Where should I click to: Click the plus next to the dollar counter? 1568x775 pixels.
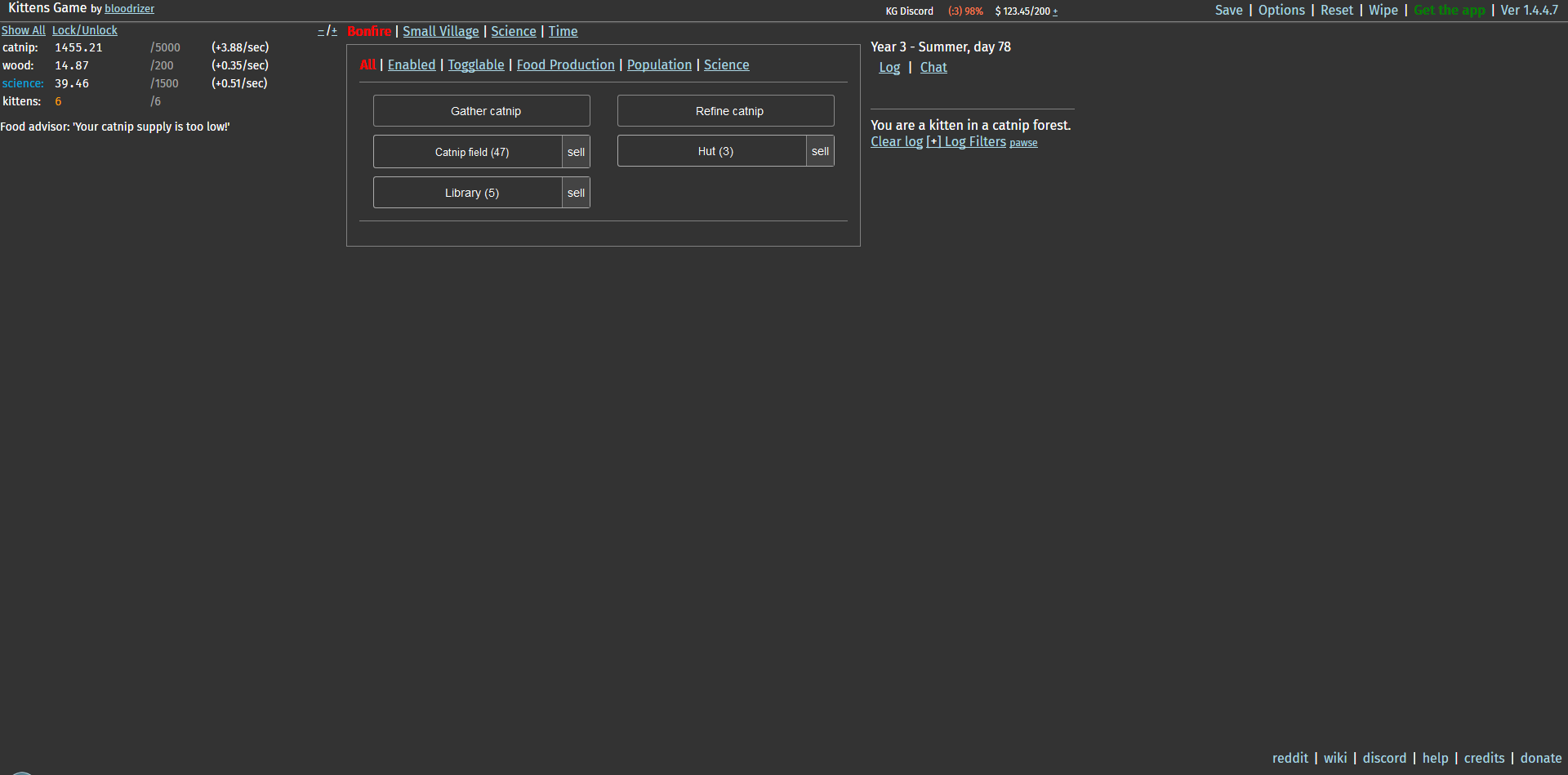(1055, 11)
